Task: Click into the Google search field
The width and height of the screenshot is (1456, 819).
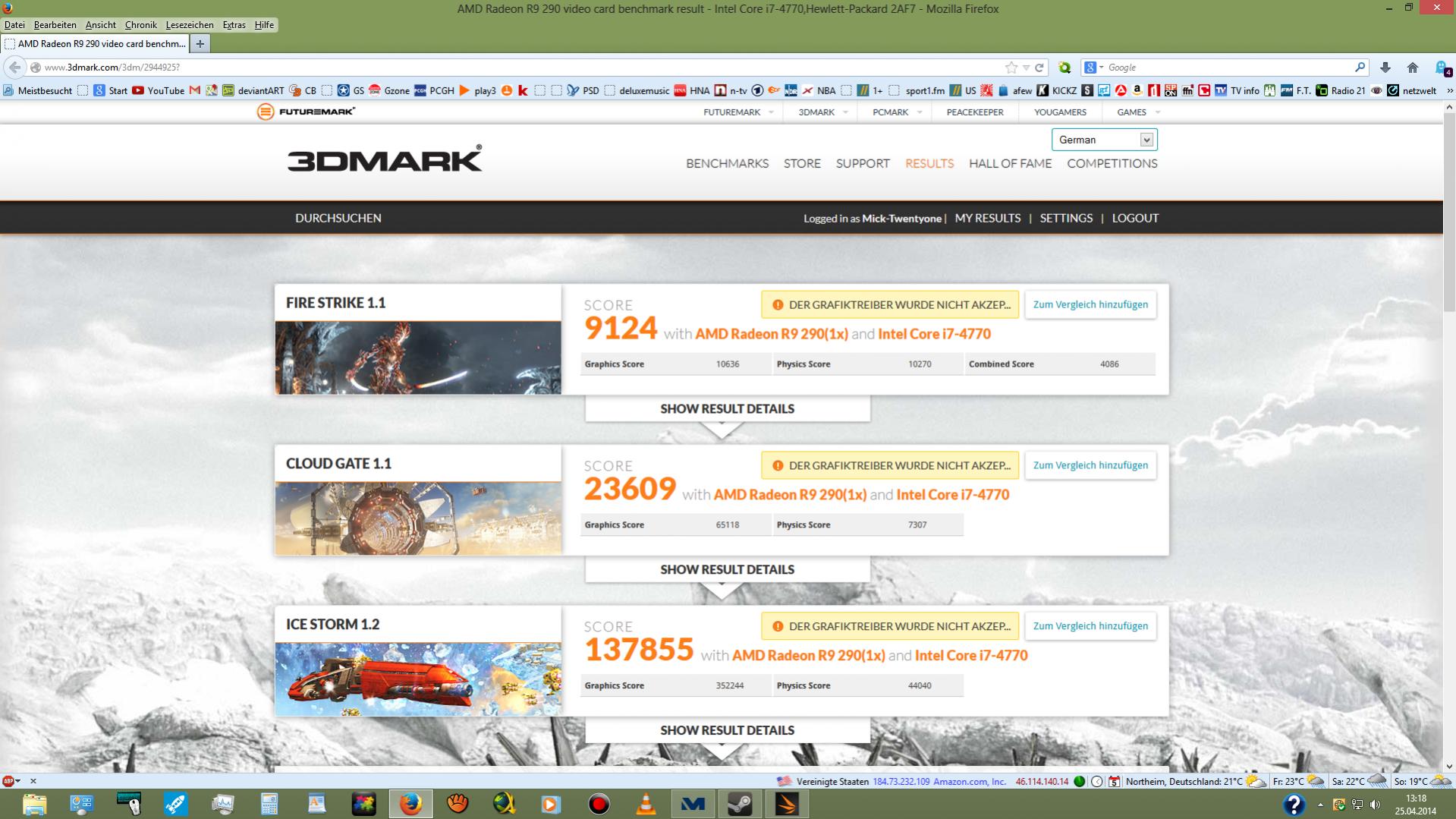Action: point(1229,68)
